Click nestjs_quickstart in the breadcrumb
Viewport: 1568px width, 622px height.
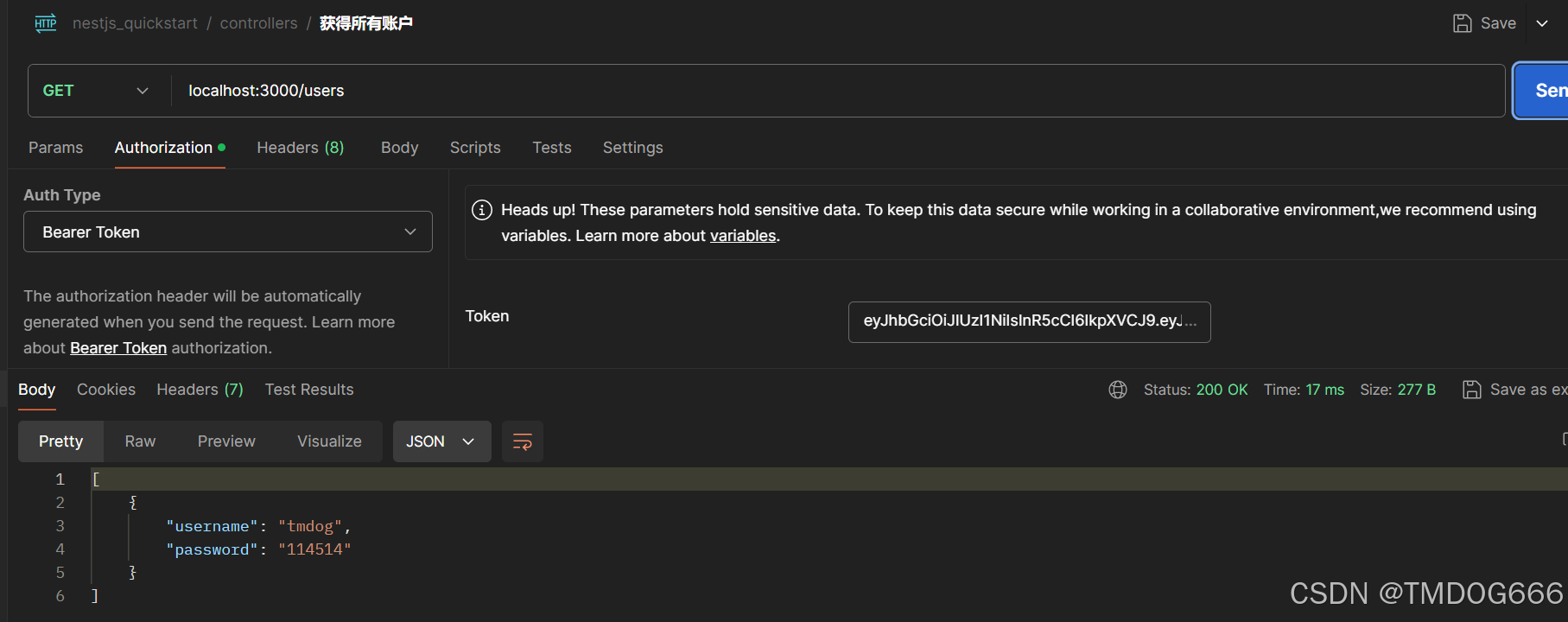pyautogui.click(x=136, y=23)
